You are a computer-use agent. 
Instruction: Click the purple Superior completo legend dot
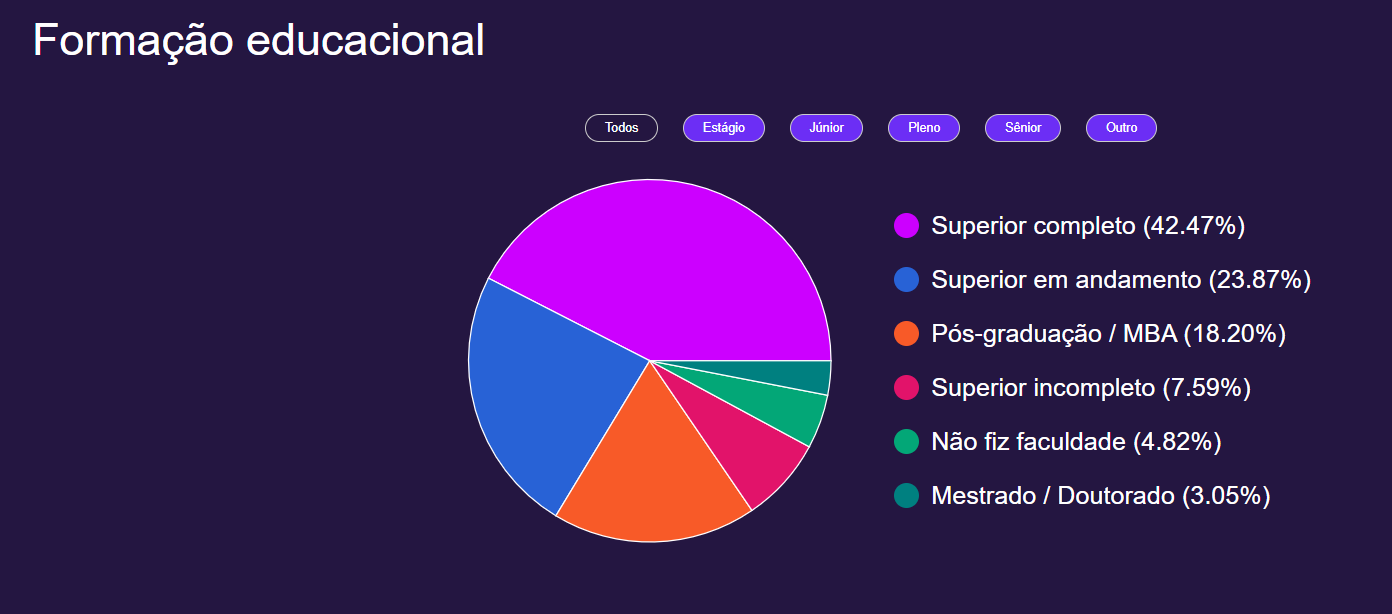[x=906, y=225]
